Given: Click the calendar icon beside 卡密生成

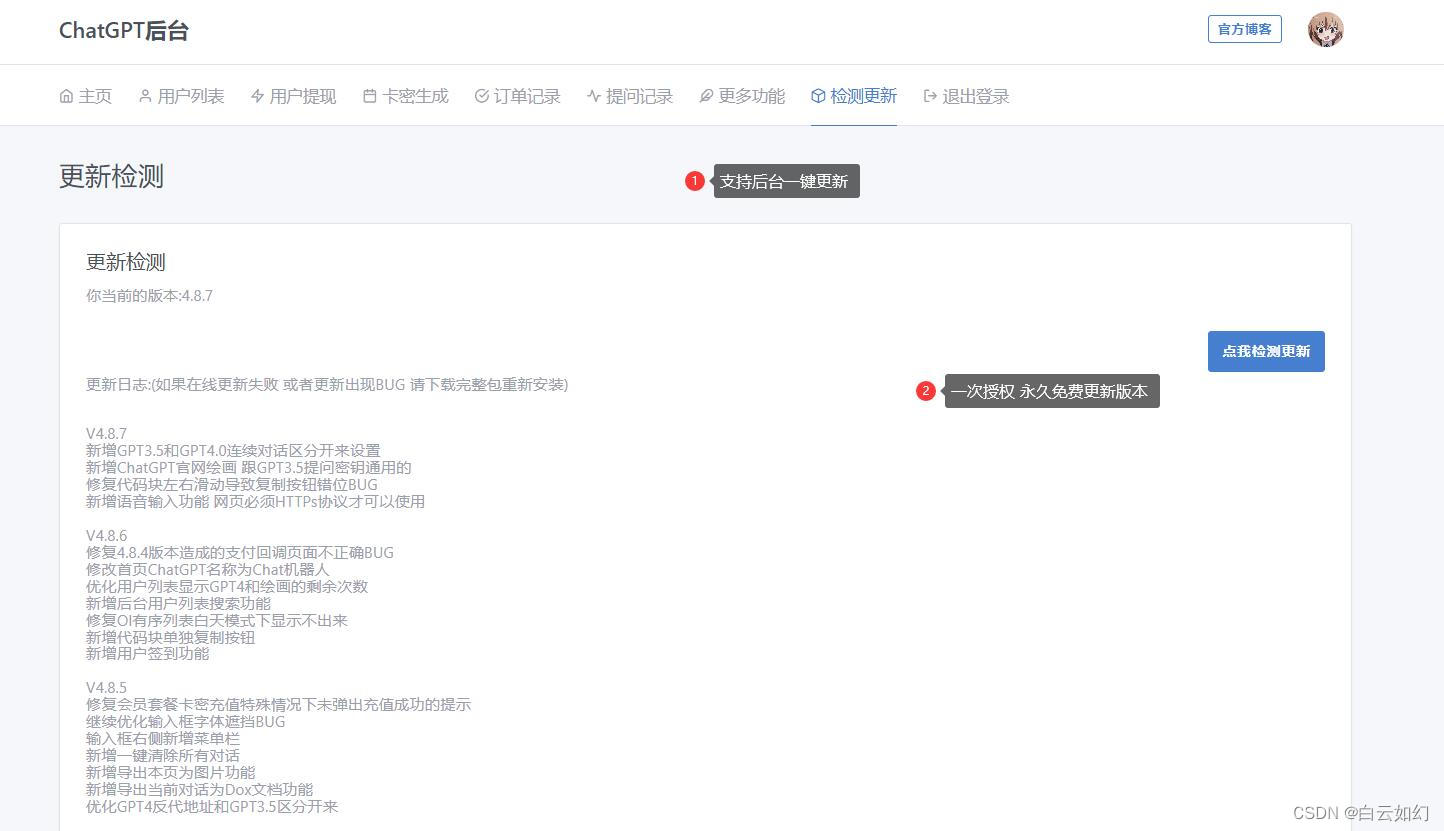Looking at the screenshot, I should pyautogui.click(x=369, y=96).
